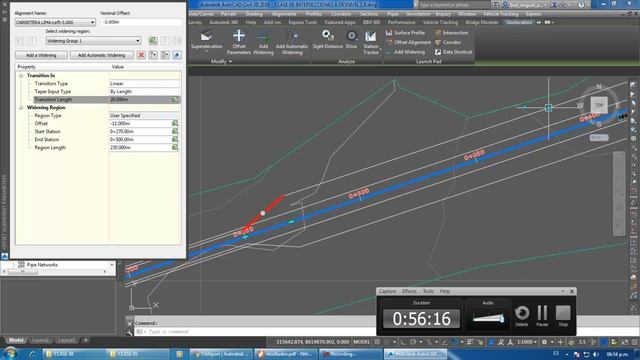Pick Offset value in drawing
640x360 pixels.
point(175,123)
